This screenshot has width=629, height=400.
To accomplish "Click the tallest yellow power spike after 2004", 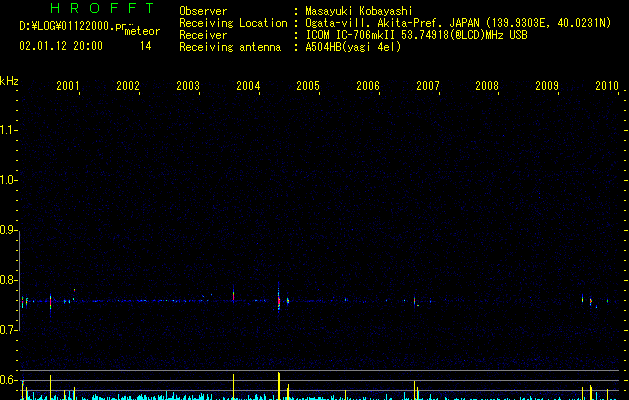I will point(279,386).
